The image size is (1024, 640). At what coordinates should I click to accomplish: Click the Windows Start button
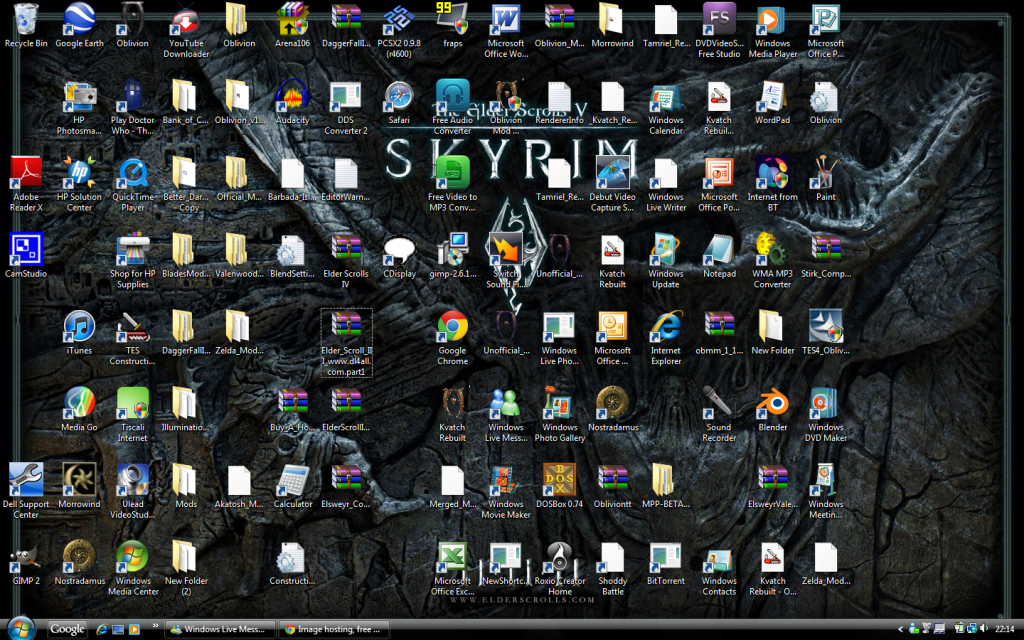click(19, 628)
